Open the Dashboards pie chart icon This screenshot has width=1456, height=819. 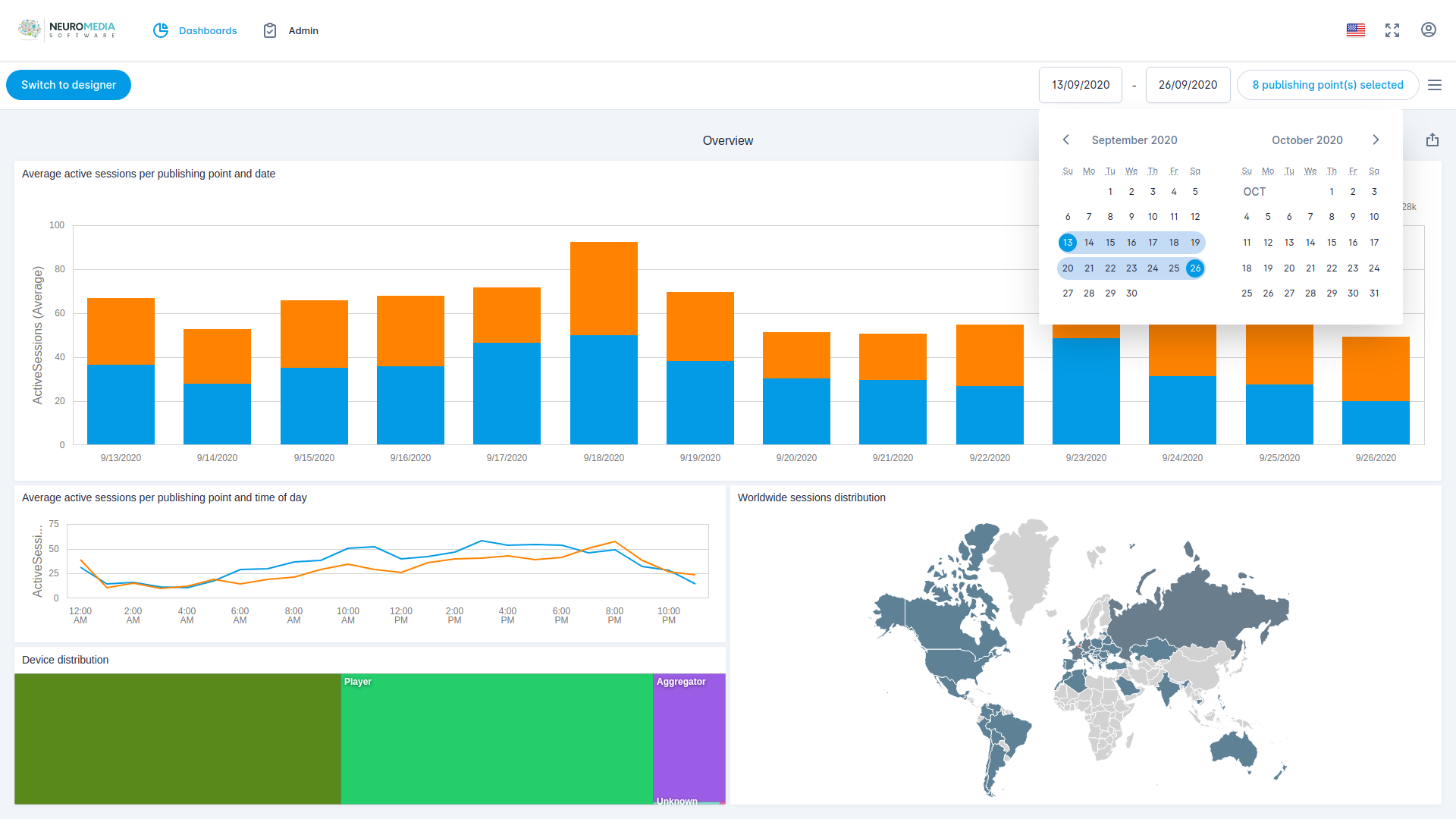point(161,30)
